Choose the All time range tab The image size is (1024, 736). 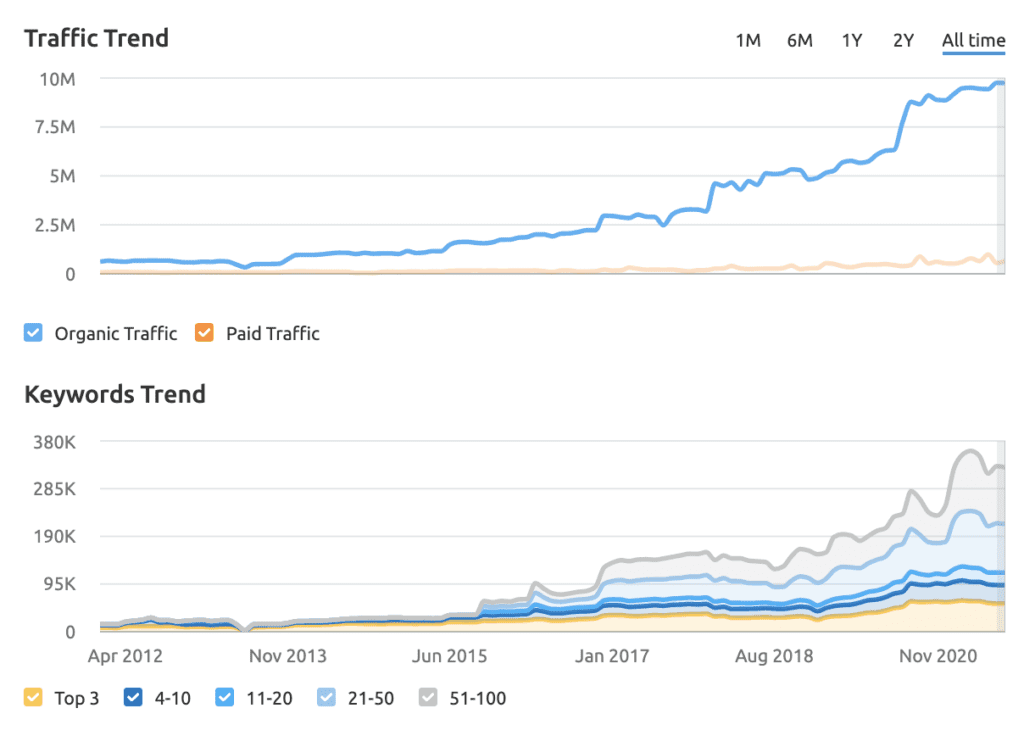click(973, 40)
